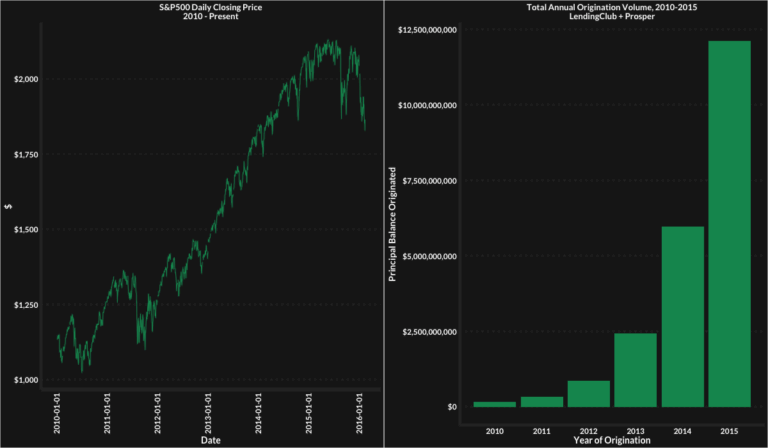Click the 2013 green bar
Screen dimensions: 768x448
click(x=635, y=370)
